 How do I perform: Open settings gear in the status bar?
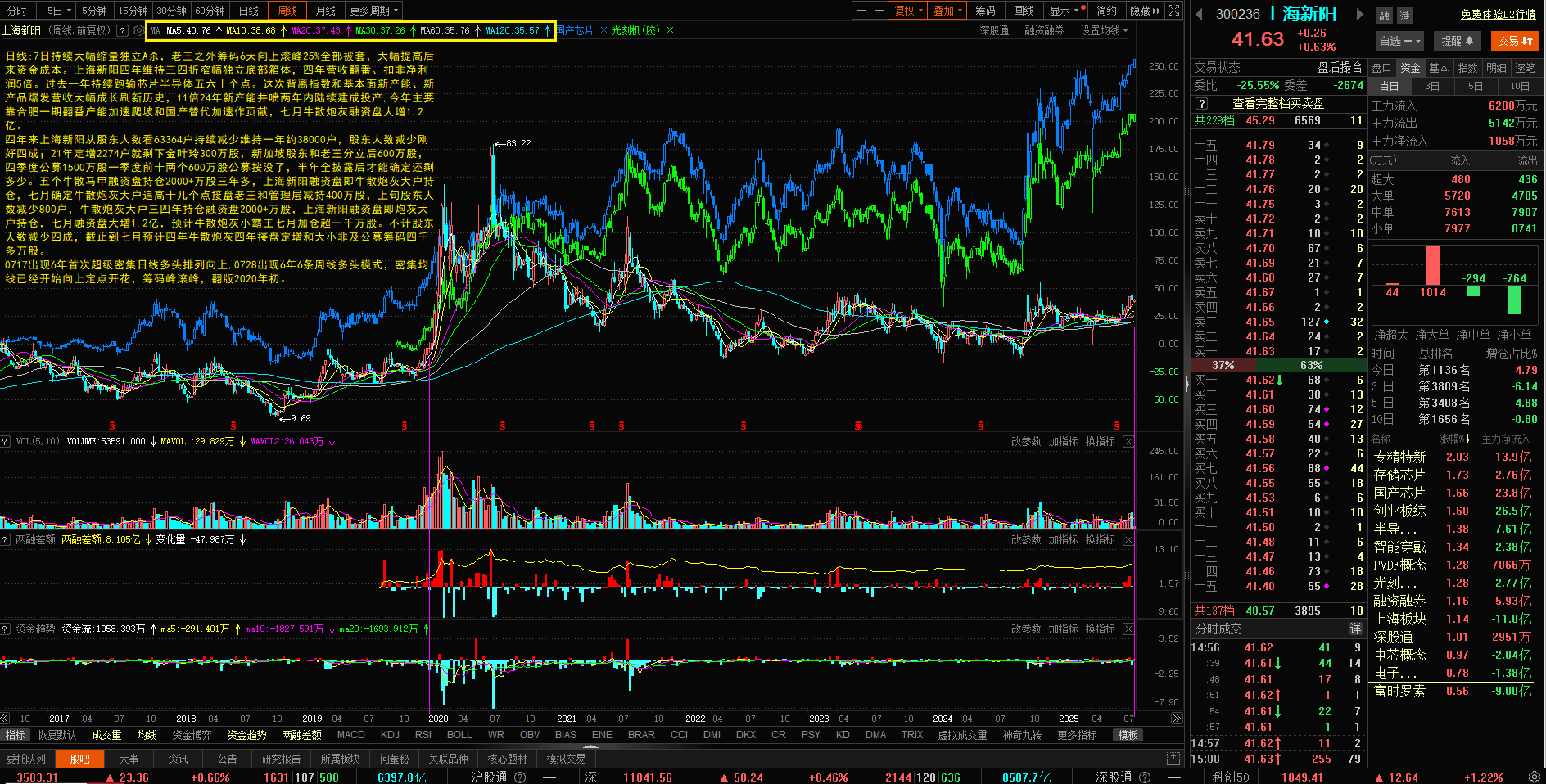pos(1535,777)
